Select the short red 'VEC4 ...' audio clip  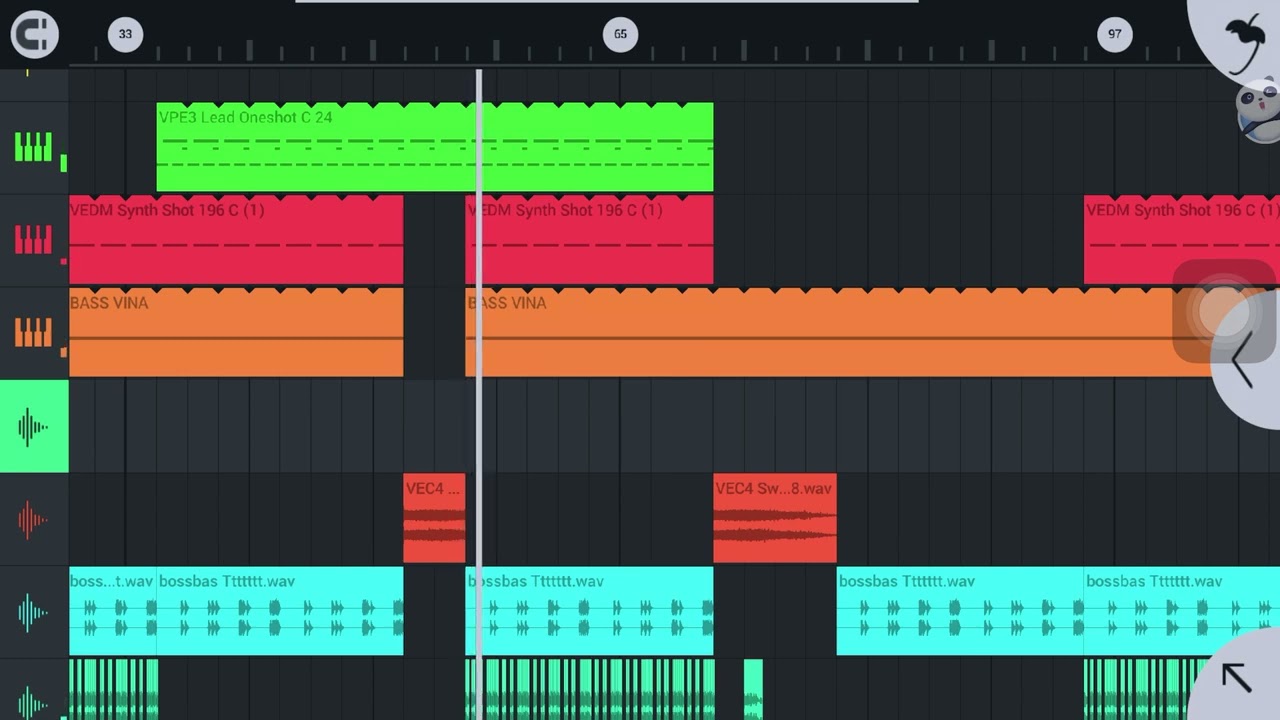click(x=434, y=519)
